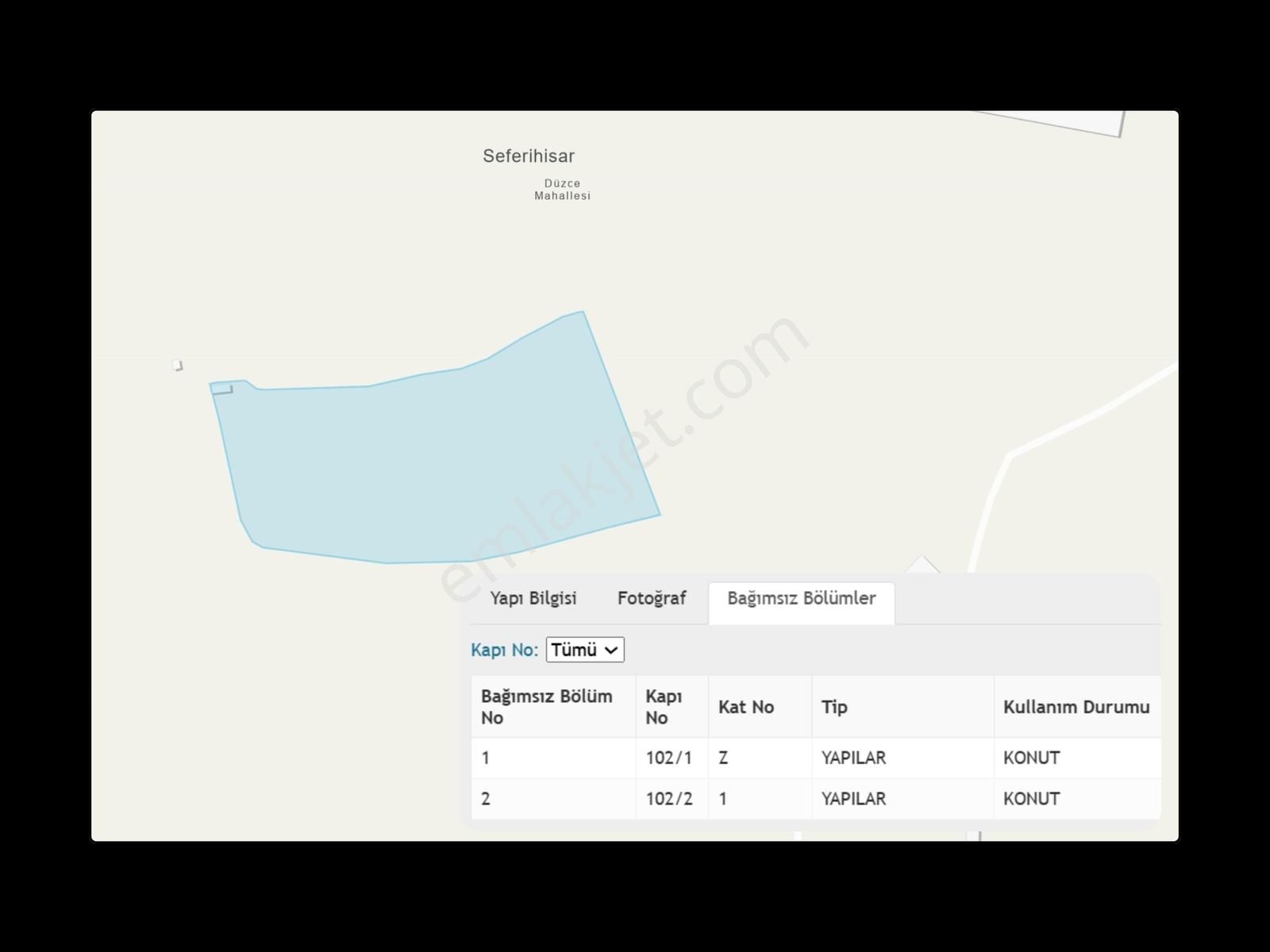Screen dimensions: 1270x952
Task: Click the Z floor cell in row one
Action: [723, 758]
